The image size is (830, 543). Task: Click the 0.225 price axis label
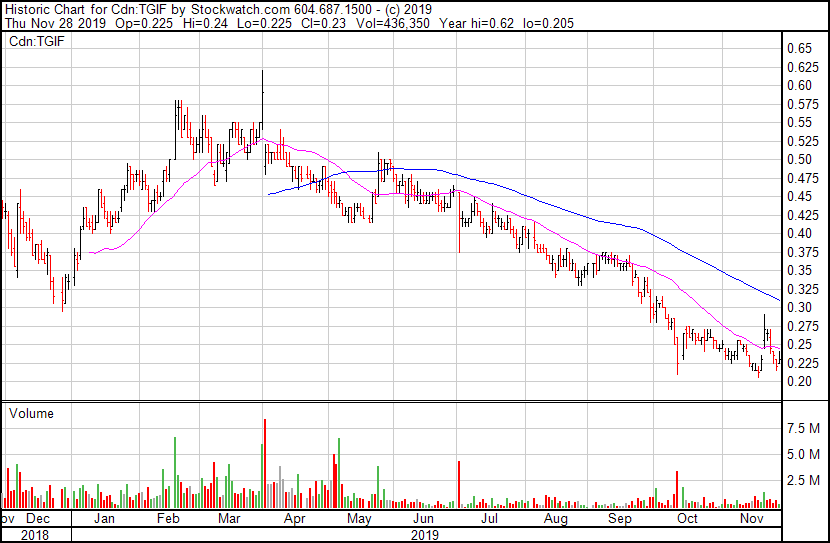[x=803, y=363]
